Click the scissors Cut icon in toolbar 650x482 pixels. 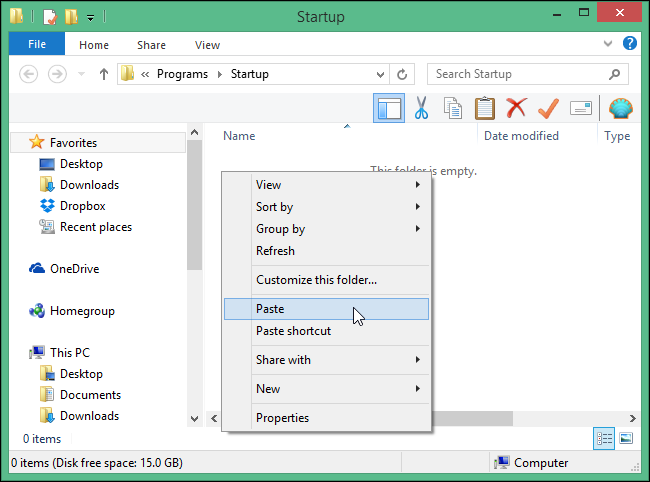tap(421, 108)
